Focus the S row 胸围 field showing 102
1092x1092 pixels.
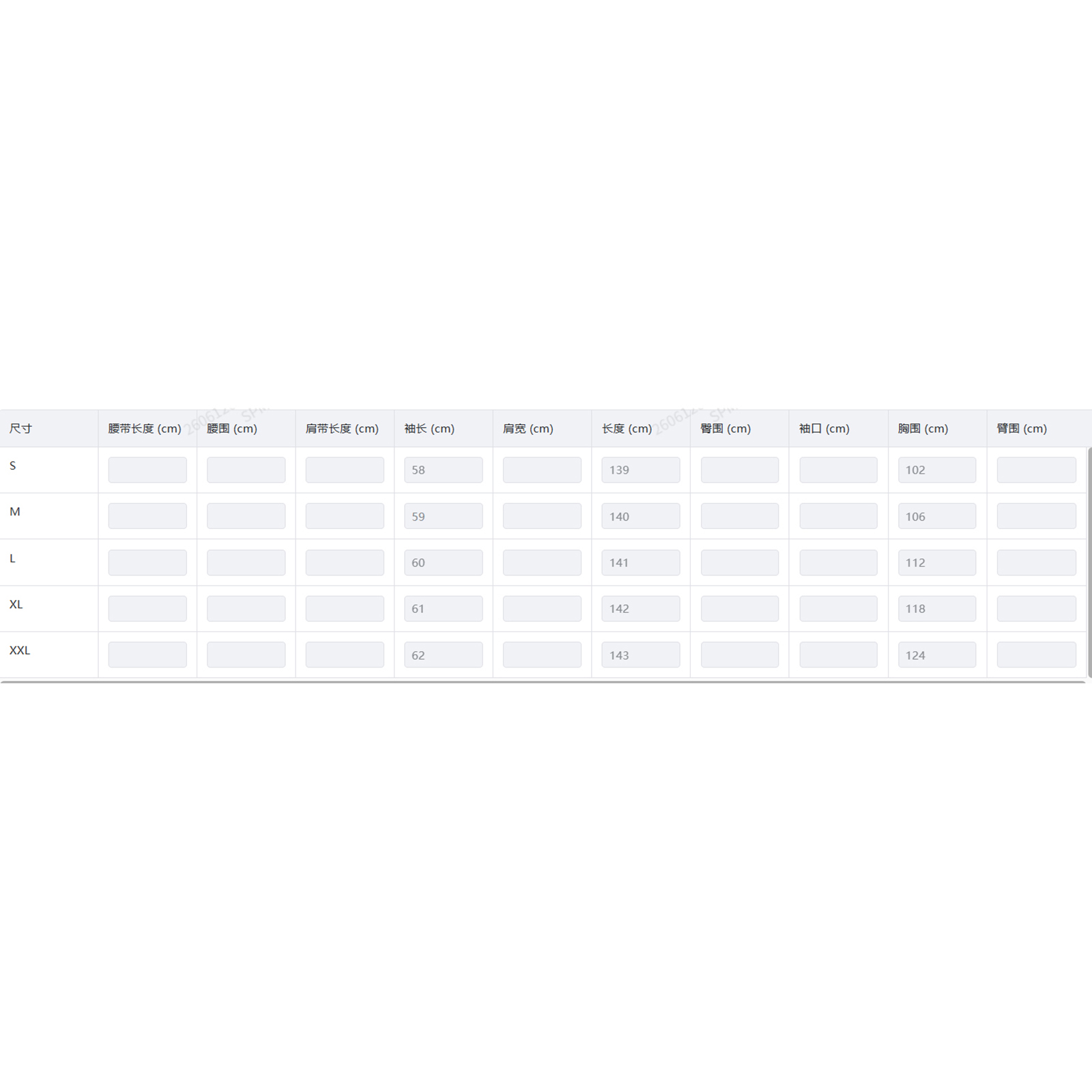[x=936, y=470]
